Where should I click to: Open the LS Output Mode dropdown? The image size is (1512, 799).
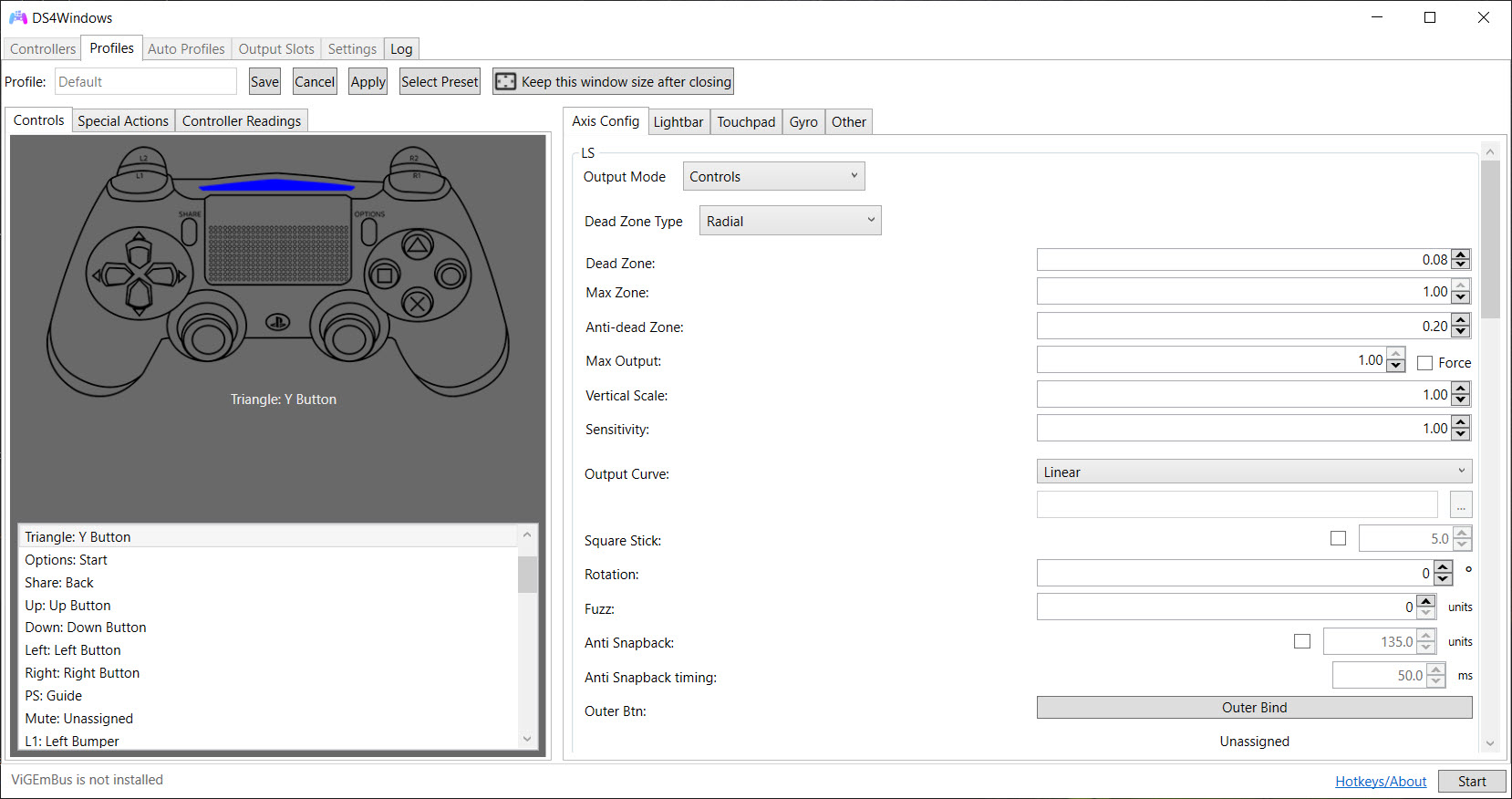(773, 176)
